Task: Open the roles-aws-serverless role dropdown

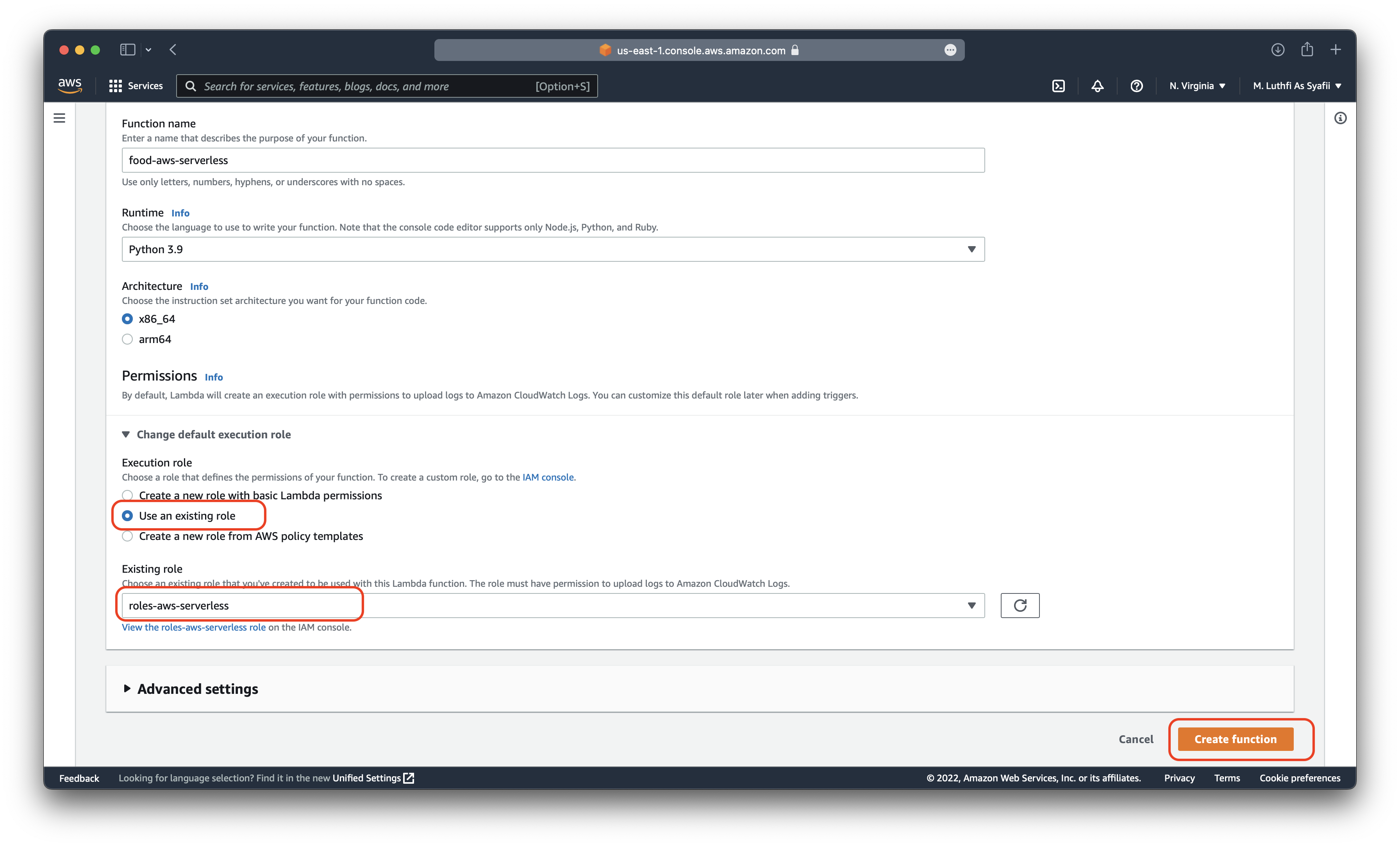Action: click(x=553, y=606)
